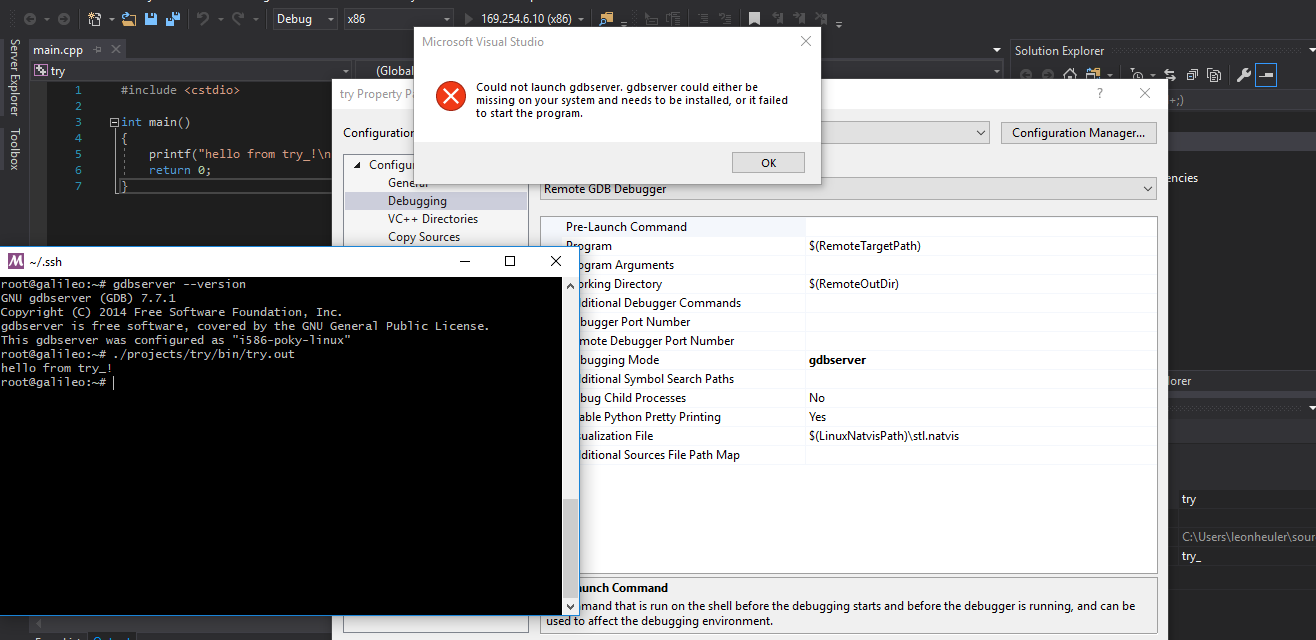
Task: Click the Undo icon in the toolbar
Action: (205, 18)
